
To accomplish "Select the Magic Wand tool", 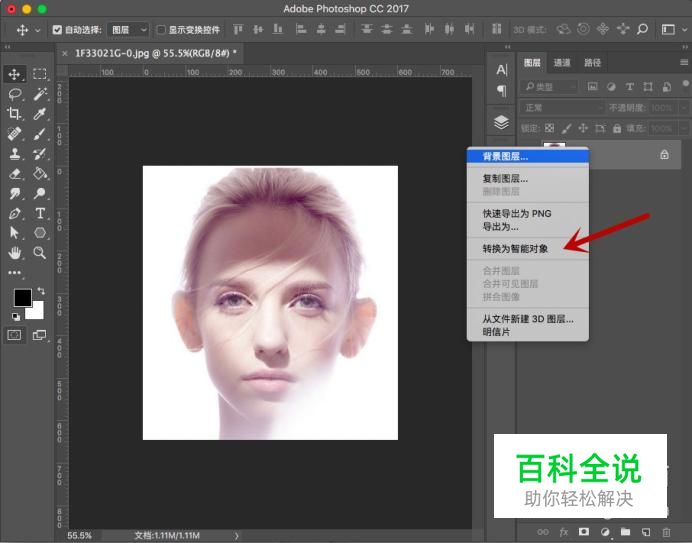I will click(x=40, y=93).
